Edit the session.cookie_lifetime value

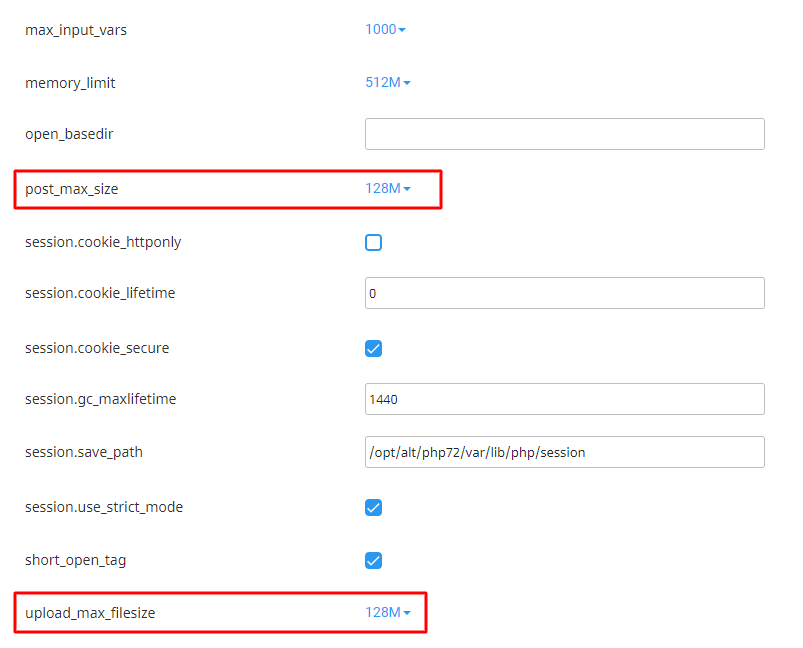[x=564, y=293]
